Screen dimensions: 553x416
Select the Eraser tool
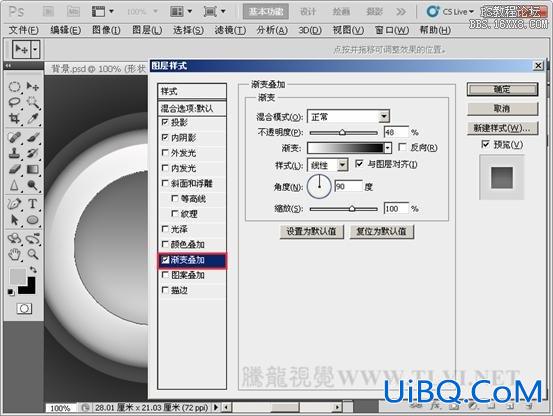[14, 169]
